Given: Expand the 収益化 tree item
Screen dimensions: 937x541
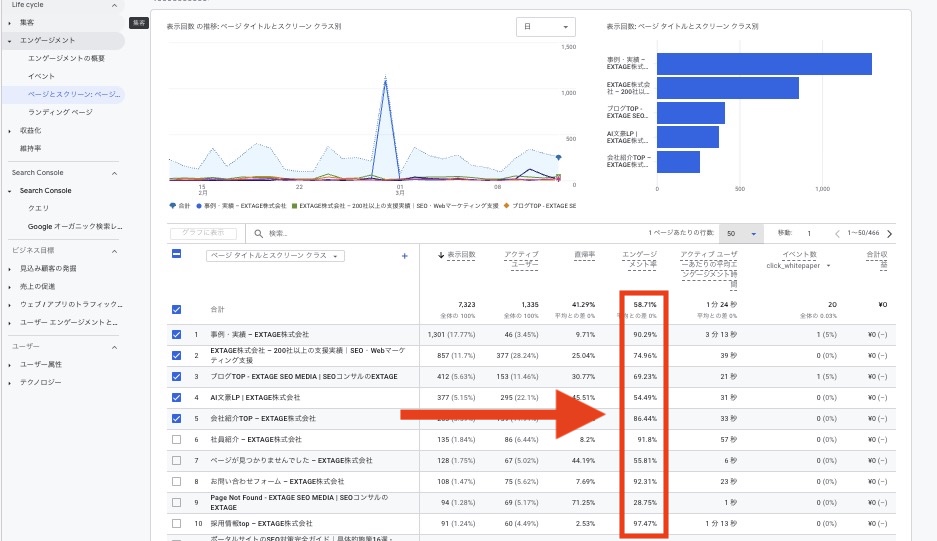Looking at the screenshot, I should click(x=10, y=131).
